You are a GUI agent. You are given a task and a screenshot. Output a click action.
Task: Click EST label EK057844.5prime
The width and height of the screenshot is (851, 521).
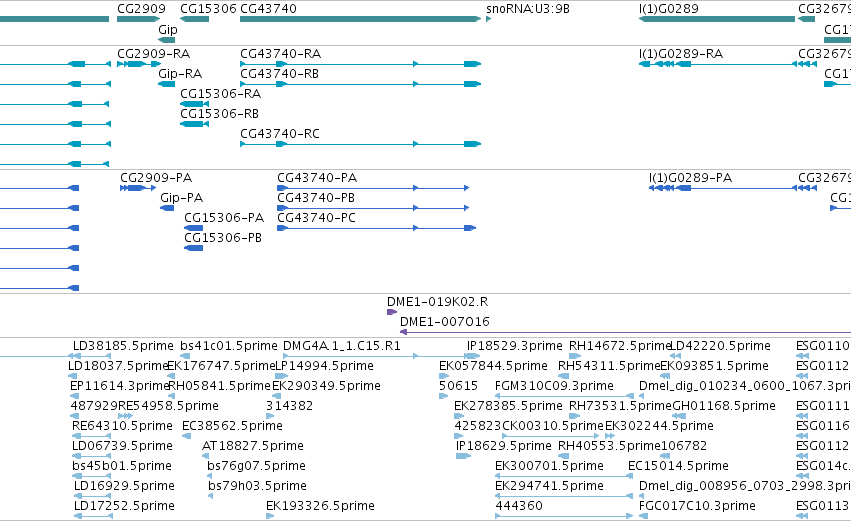pyautogui.click(x=493, y=366)
